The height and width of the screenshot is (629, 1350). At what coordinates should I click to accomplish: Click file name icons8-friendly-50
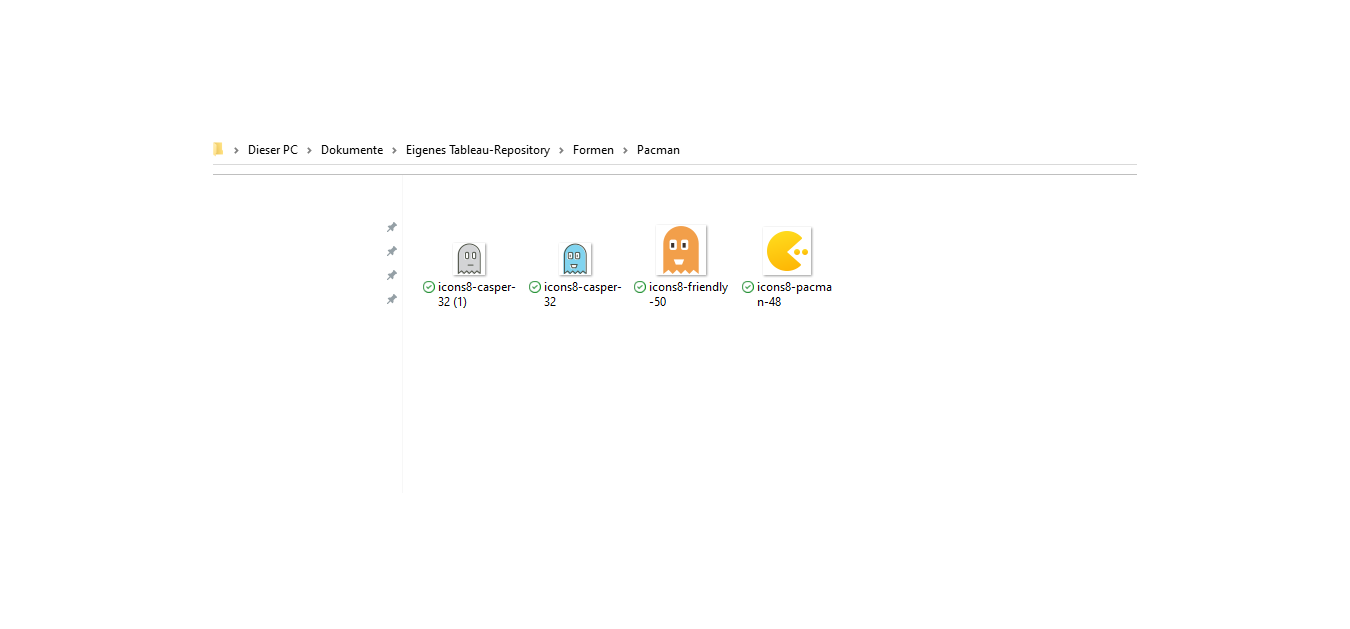688,294
